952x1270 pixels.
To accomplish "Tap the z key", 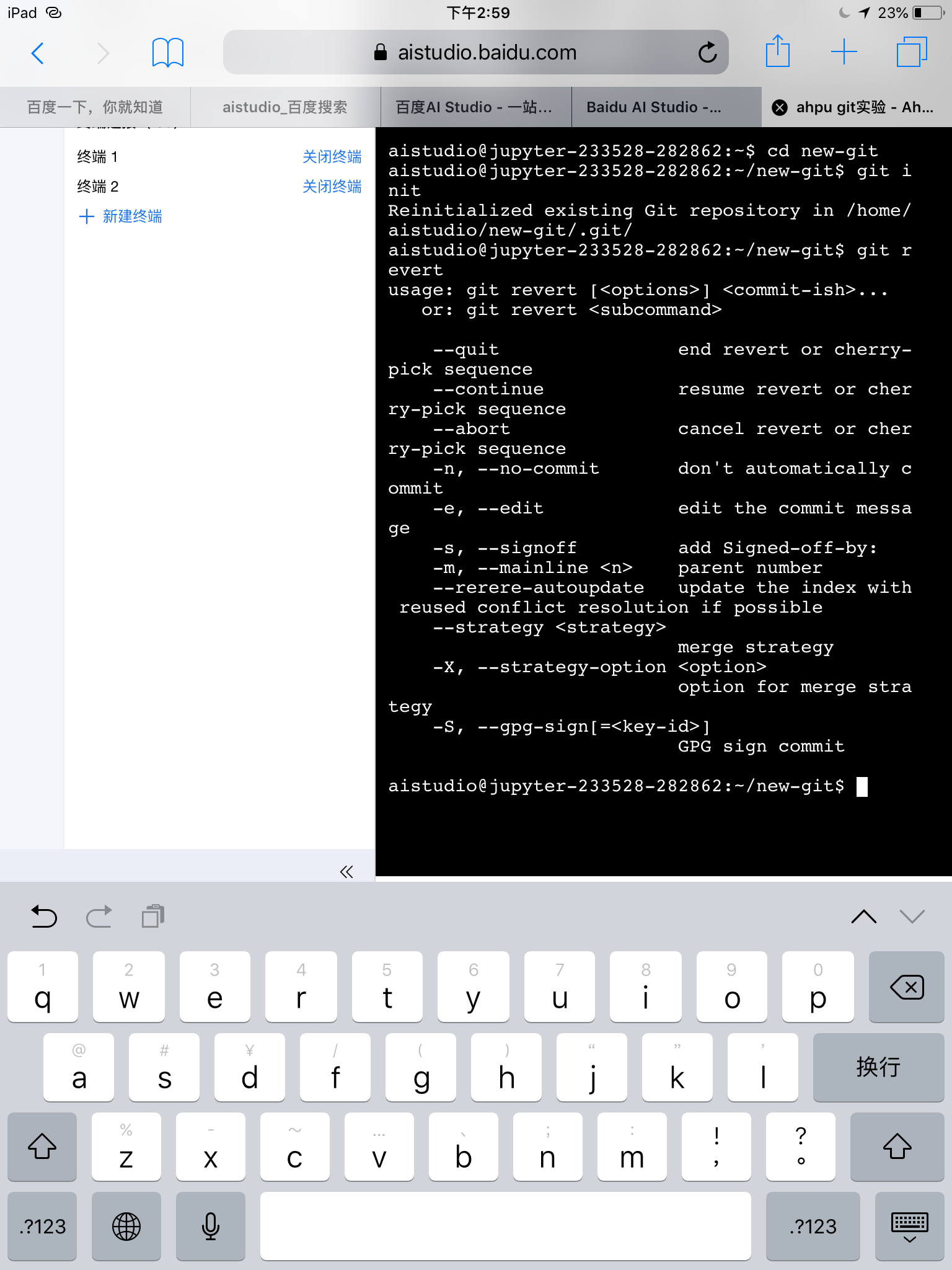I will coord(126,1146).
